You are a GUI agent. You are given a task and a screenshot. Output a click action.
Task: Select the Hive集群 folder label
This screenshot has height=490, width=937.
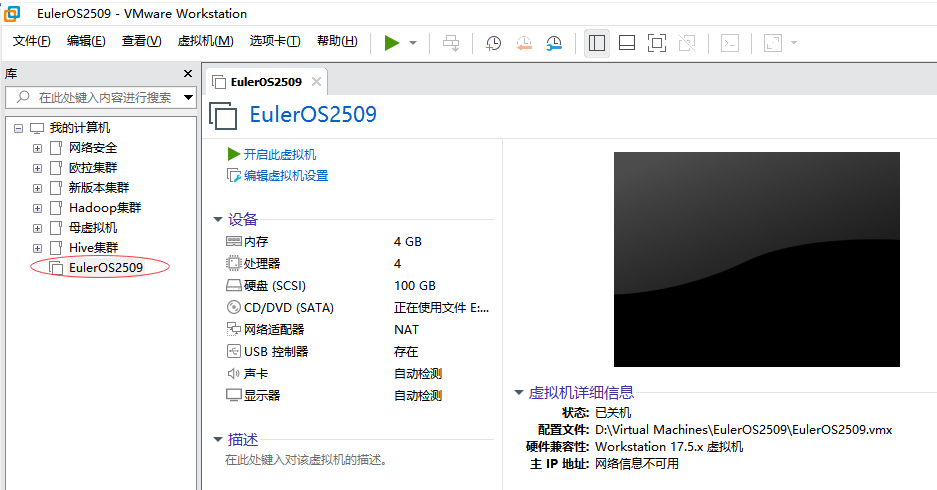click(93, 247)
